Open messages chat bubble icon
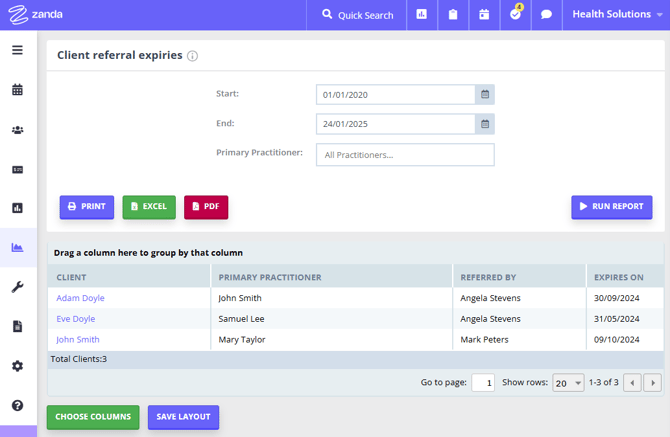This screenshot has height=437, width=670. point(546,15)
